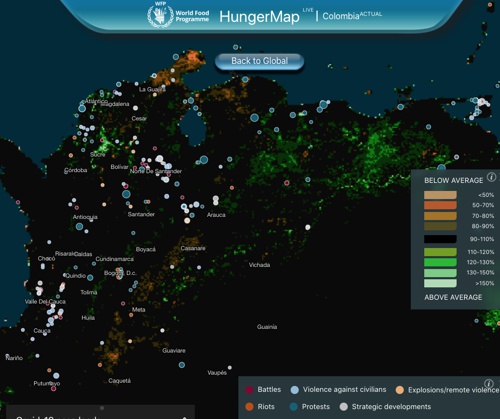The image size is (500, 419).
Task: Select the 110-120% green swatch
Action: (440, 252)
